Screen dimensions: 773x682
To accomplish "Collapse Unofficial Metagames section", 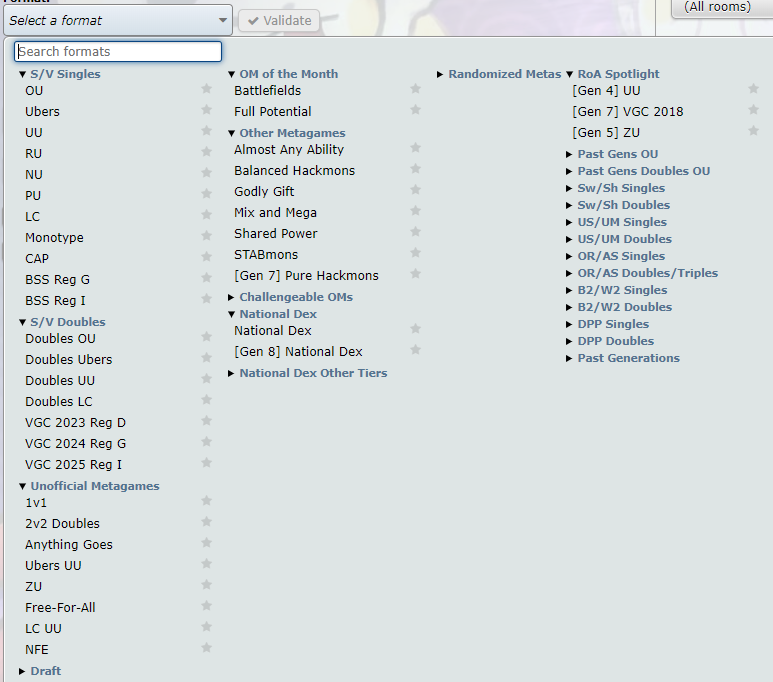I will tap(89, 486).
